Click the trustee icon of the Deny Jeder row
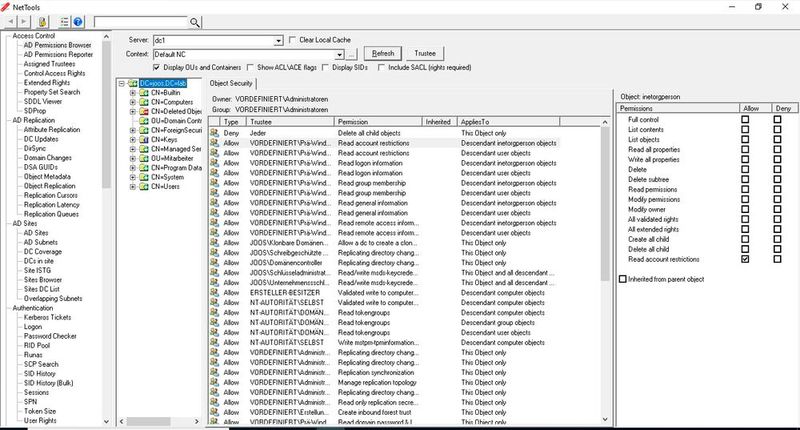Viewport: 800px width, 430px height. pos(214,133)
